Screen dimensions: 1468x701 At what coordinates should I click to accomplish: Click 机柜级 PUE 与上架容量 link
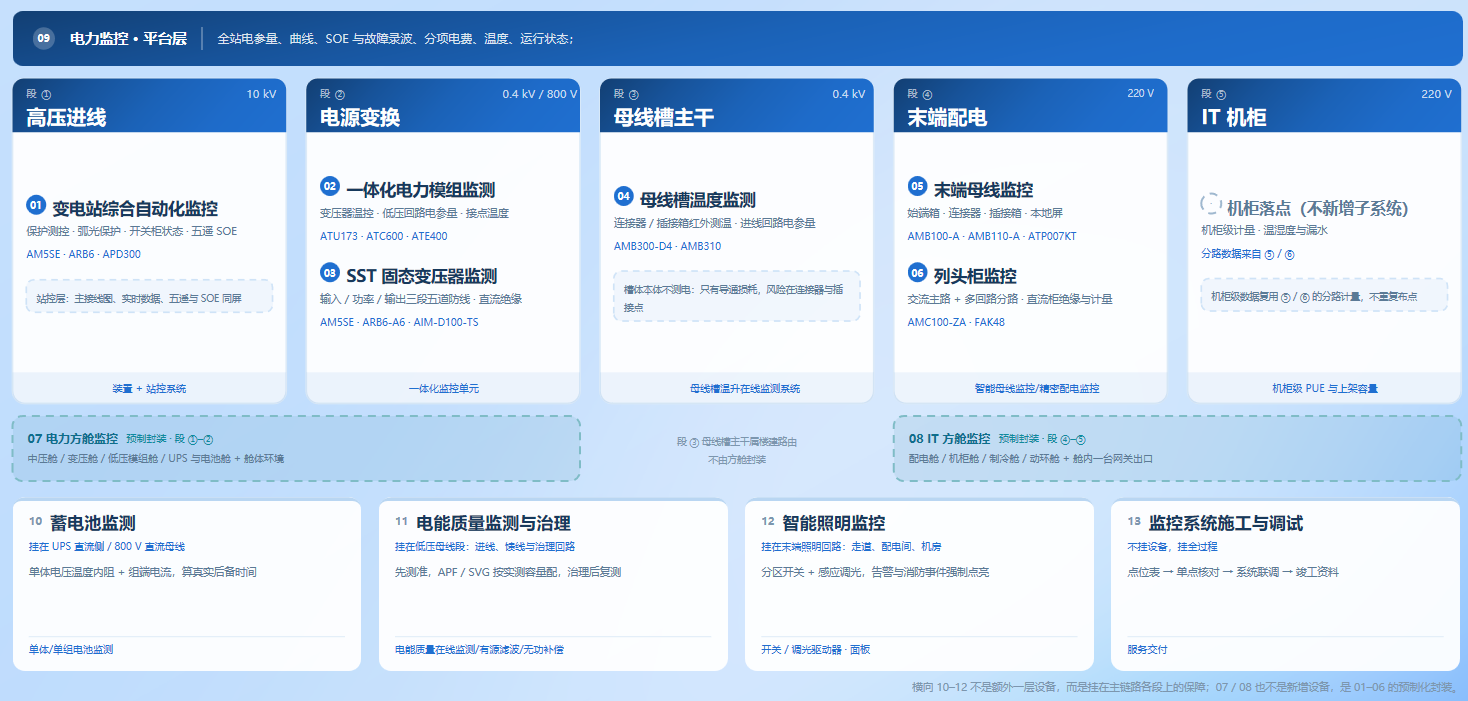tap(1324, 388)
